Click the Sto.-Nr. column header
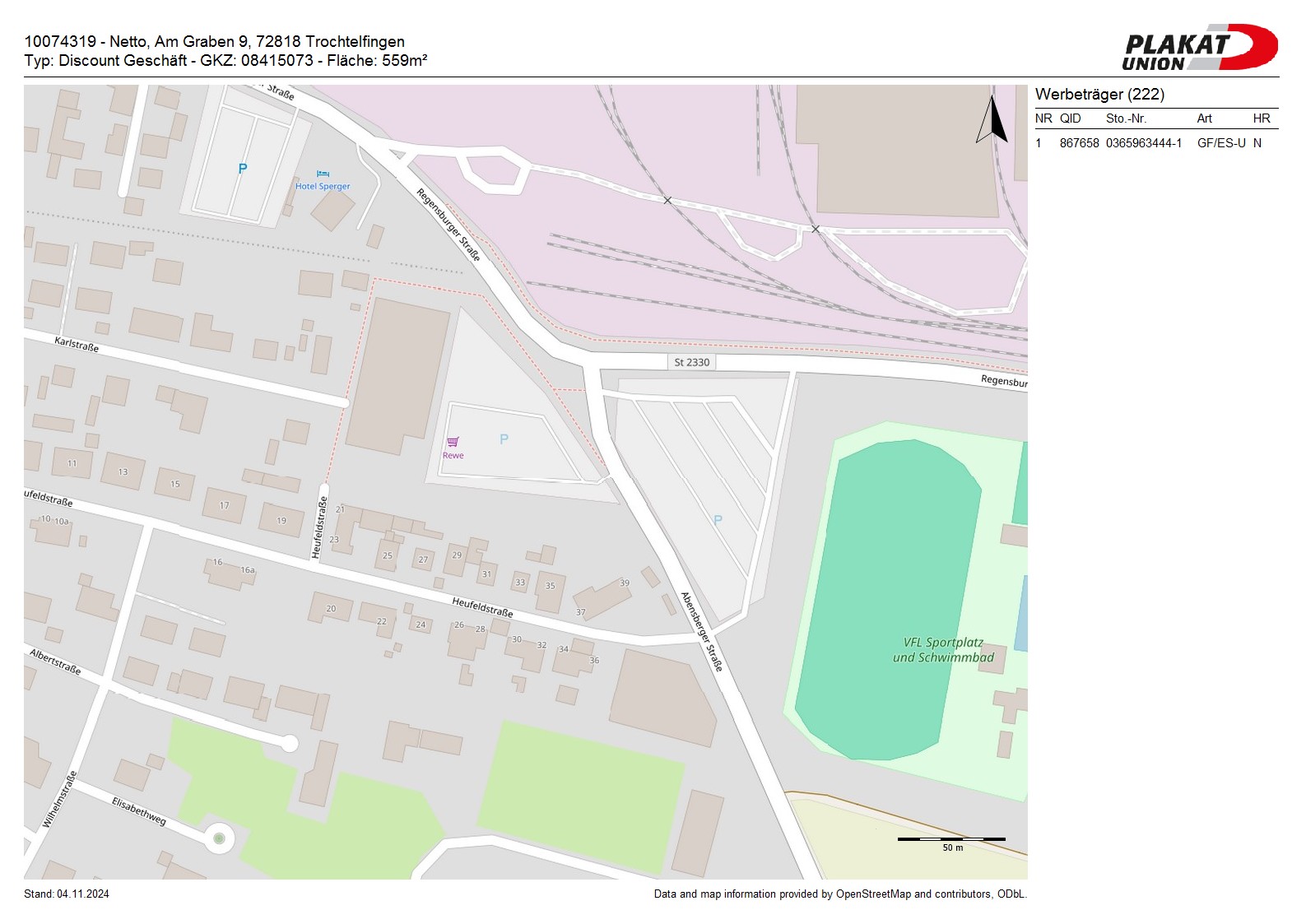Screen dimensions: 1306x924 (1126, 118)
